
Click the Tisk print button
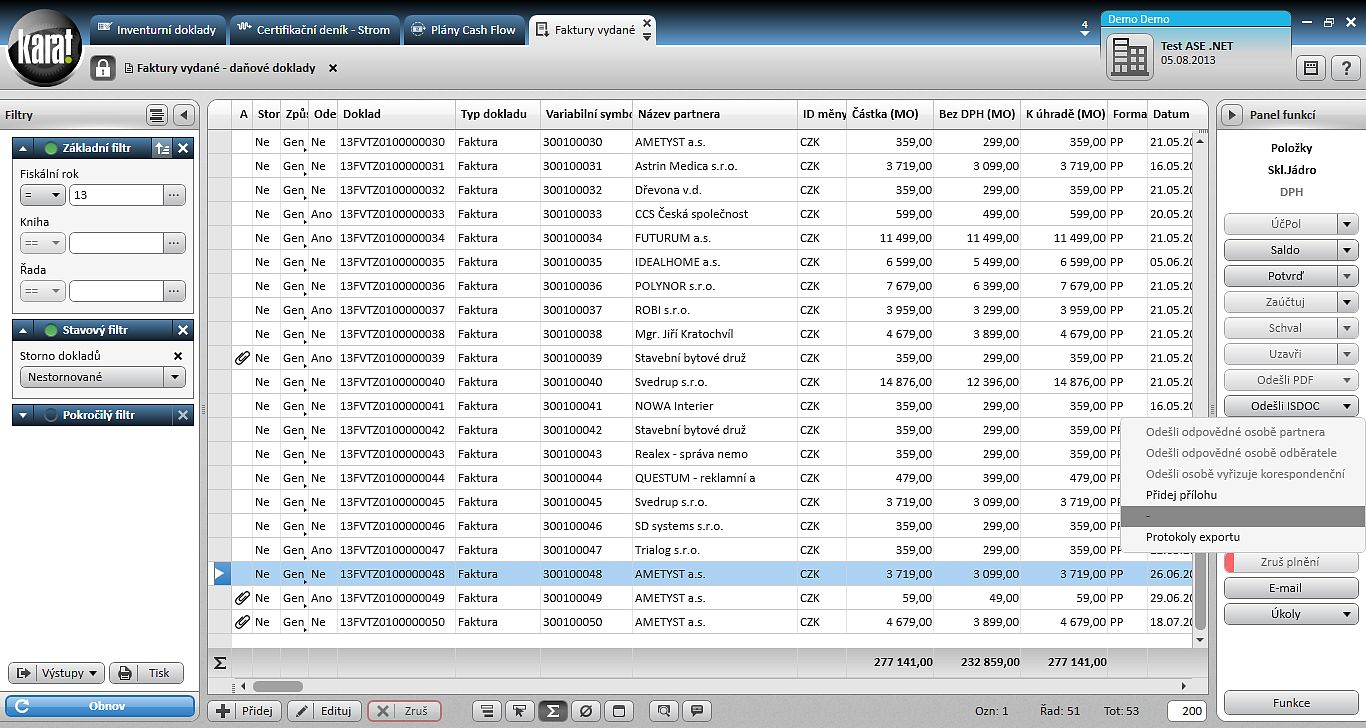click(147, 673)
